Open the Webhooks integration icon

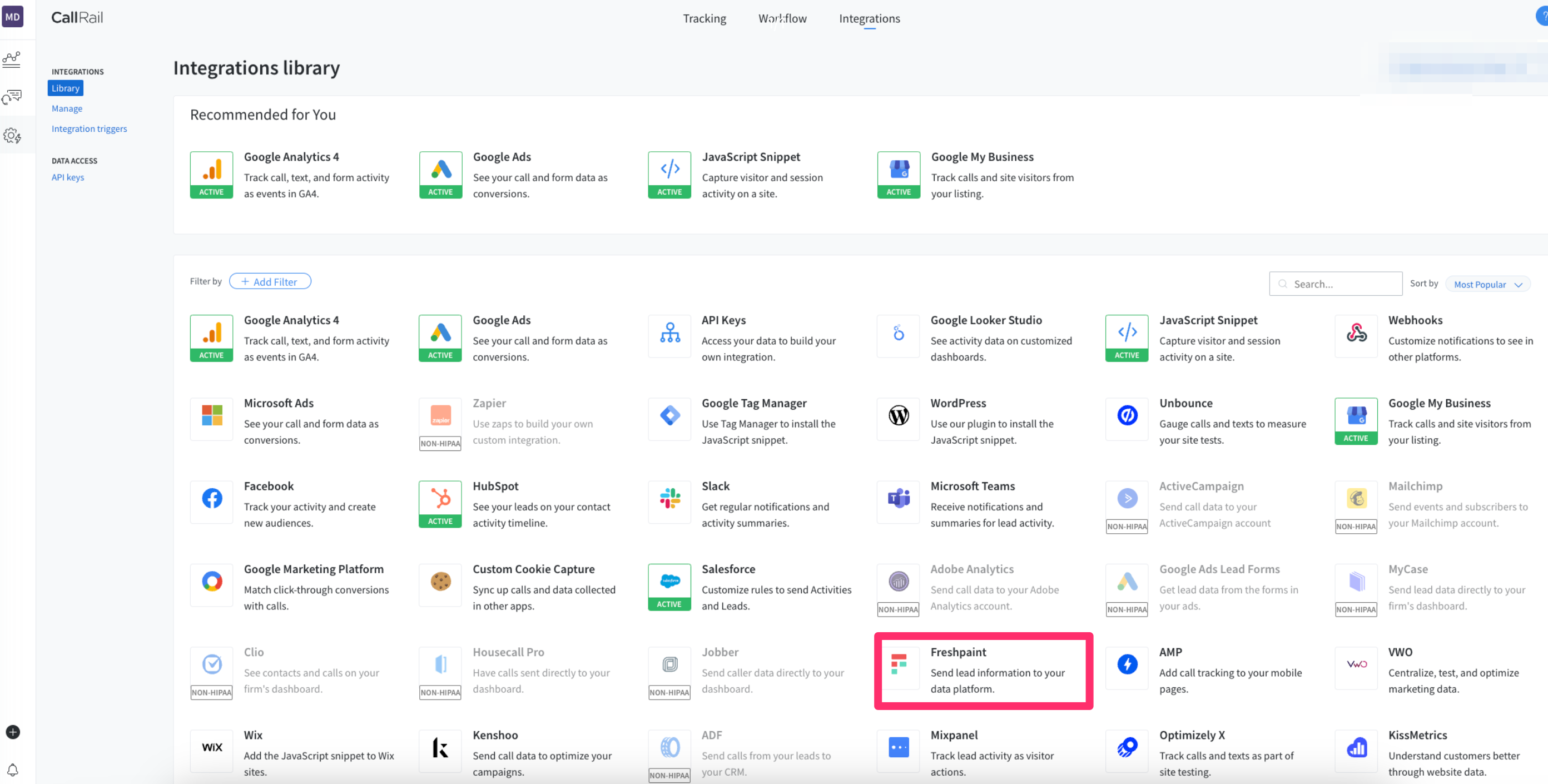[1356, 333]
